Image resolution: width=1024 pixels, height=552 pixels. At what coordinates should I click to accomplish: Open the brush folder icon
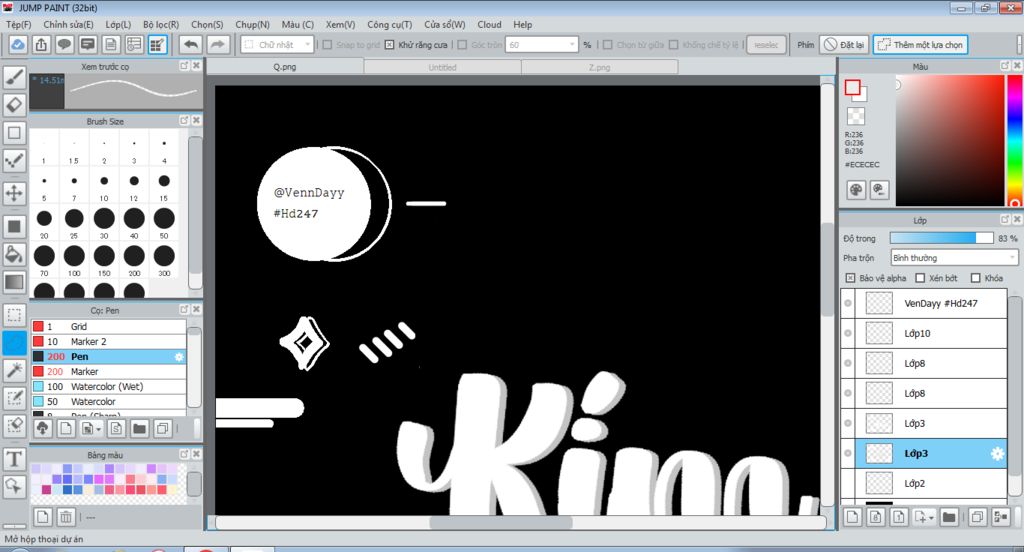(x=139, y=429)
